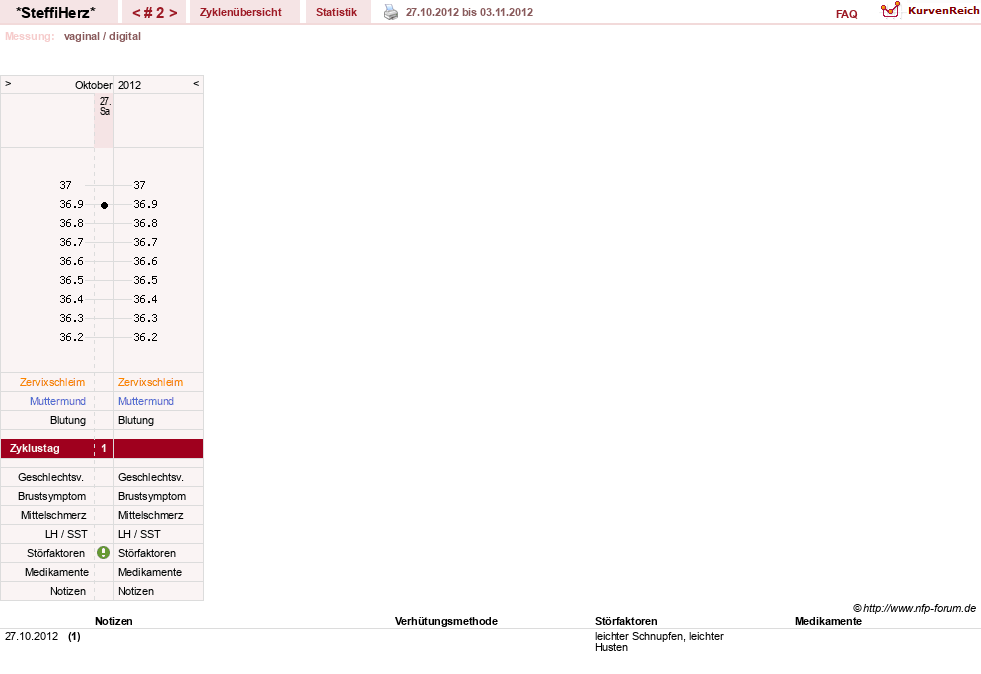Open the KurvenReich link
The width and height of the screenshot is (981, 674).
point(943,11)
